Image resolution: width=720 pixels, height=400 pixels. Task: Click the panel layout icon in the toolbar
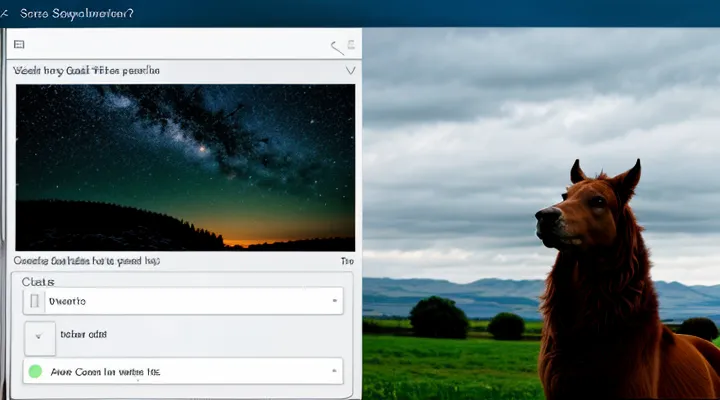tap(19, 45)
